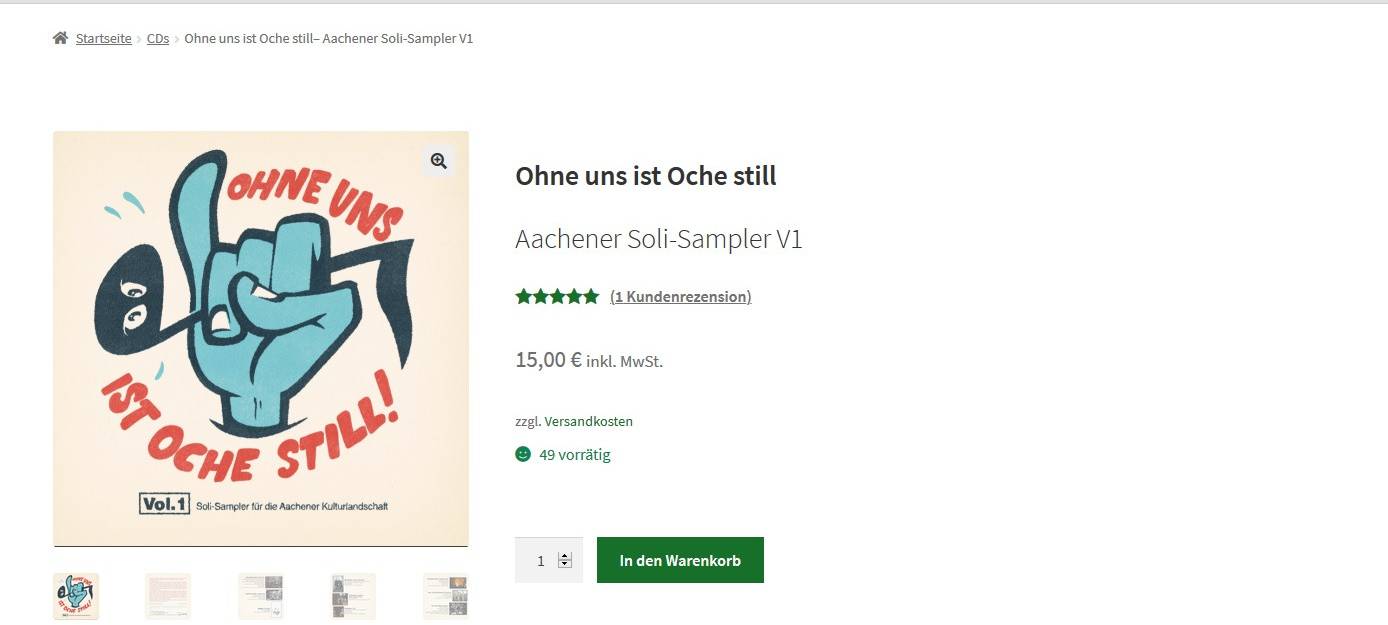Click the In den Warenkorb button
This screenshot has height=625, width=1388.
[680, 560]
